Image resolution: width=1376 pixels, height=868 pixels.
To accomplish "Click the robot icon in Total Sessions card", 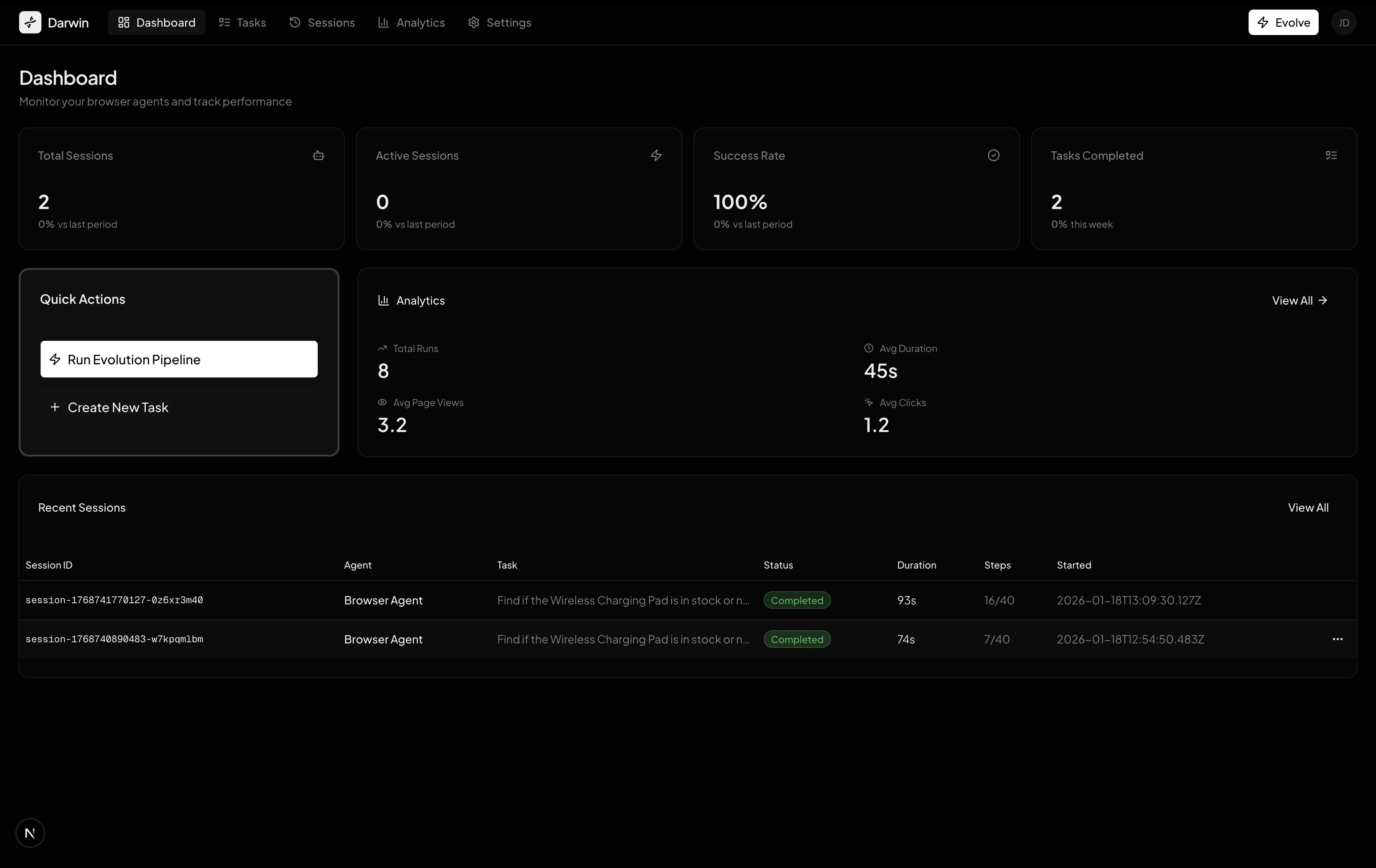I will click(x=318, y=155).
